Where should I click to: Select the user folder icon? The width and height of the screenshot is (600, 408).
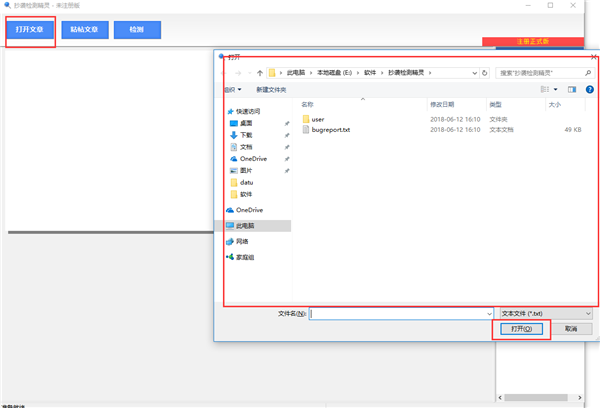coord(306,119)
